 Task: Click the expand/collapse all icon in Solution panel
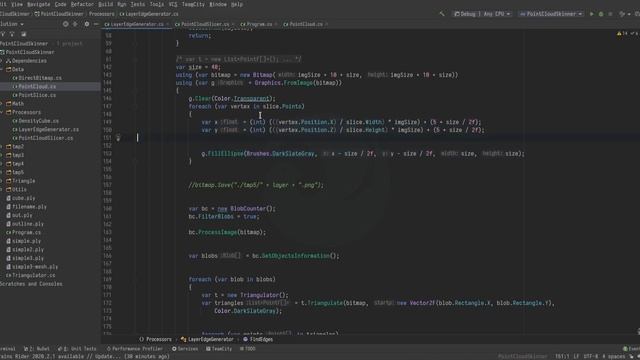point(75,24)
